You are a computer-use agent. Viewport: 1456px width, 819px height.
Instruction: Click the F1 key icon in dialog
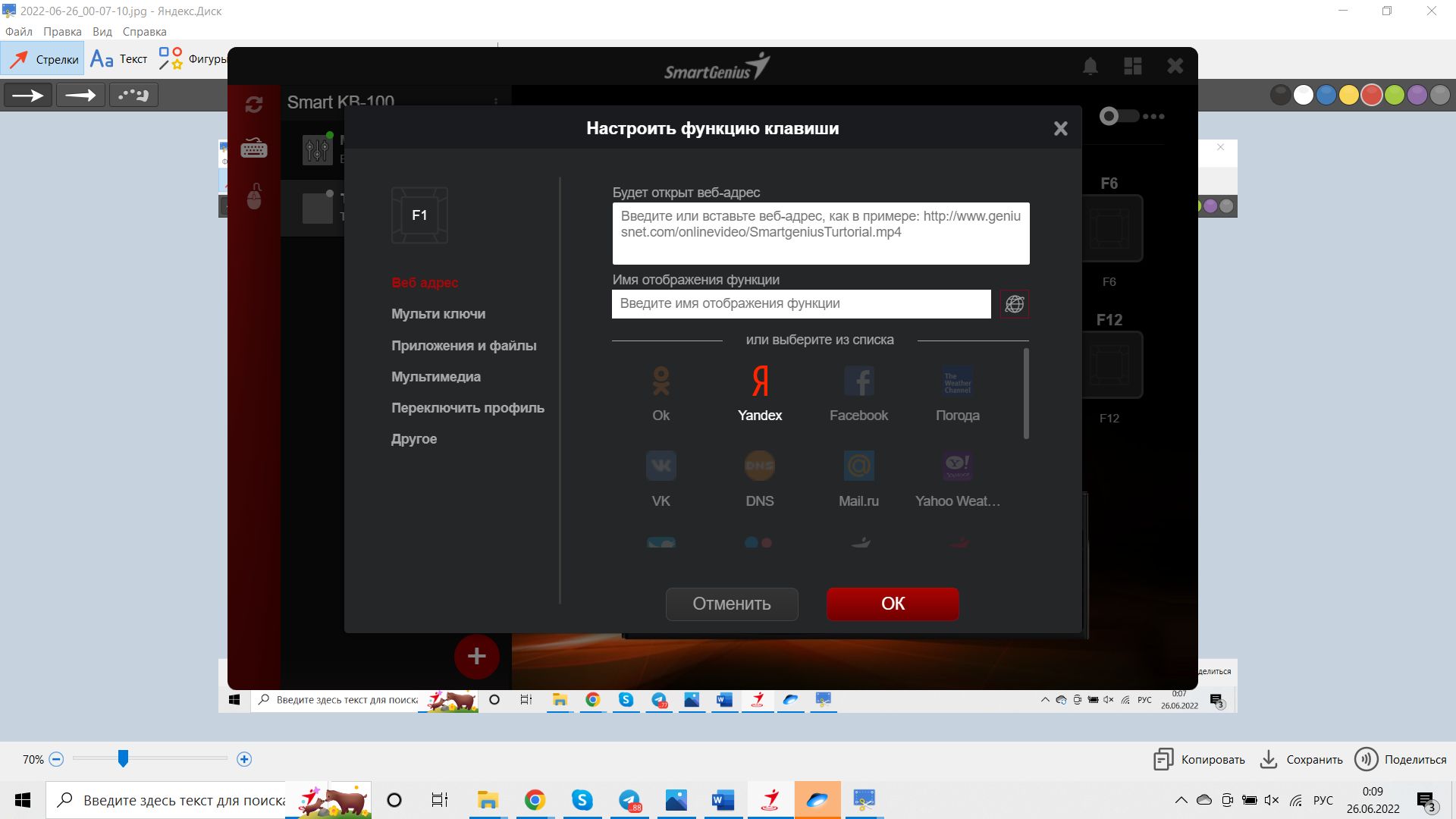[419, 215]
